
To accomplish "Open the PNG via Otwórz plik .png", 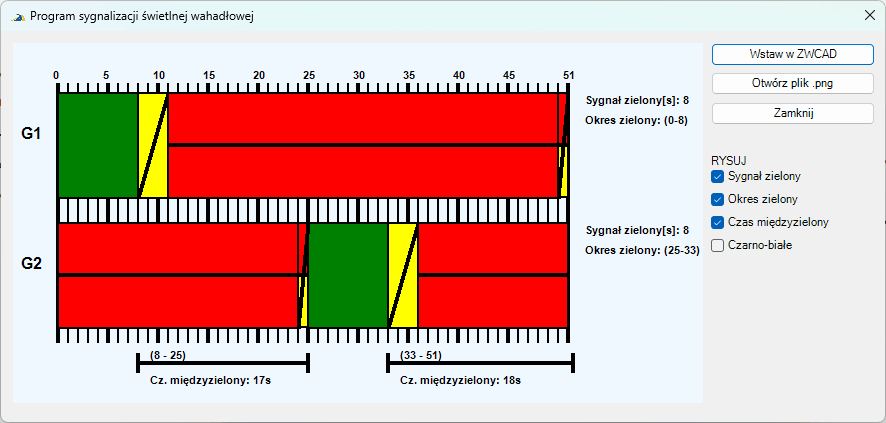I will pyautogui.click(x=793, y=84).
